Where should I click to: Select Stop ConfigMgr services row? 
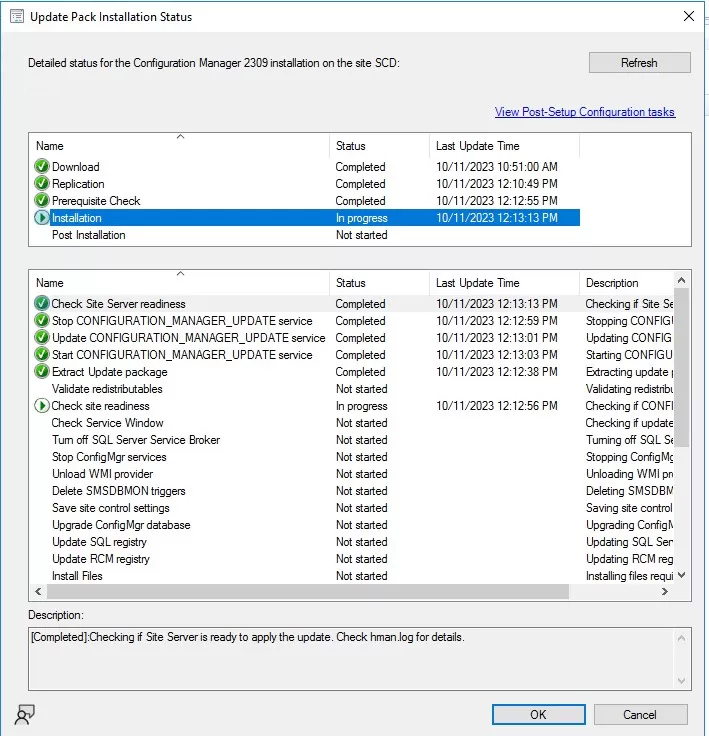point(352,457)
